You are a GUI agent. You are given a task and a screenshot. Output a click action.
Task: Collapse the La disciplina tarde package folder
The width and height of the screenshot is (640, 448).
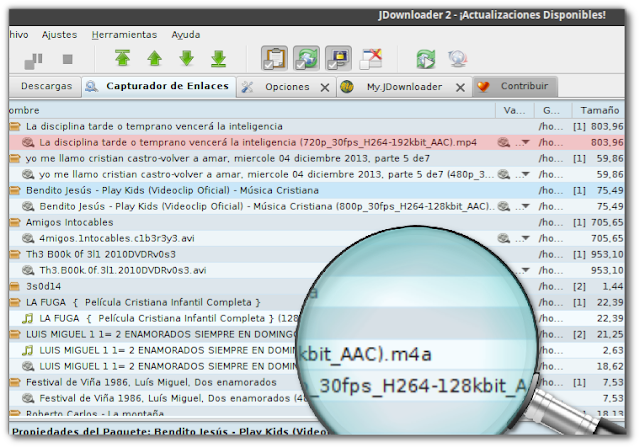point(15,126)
